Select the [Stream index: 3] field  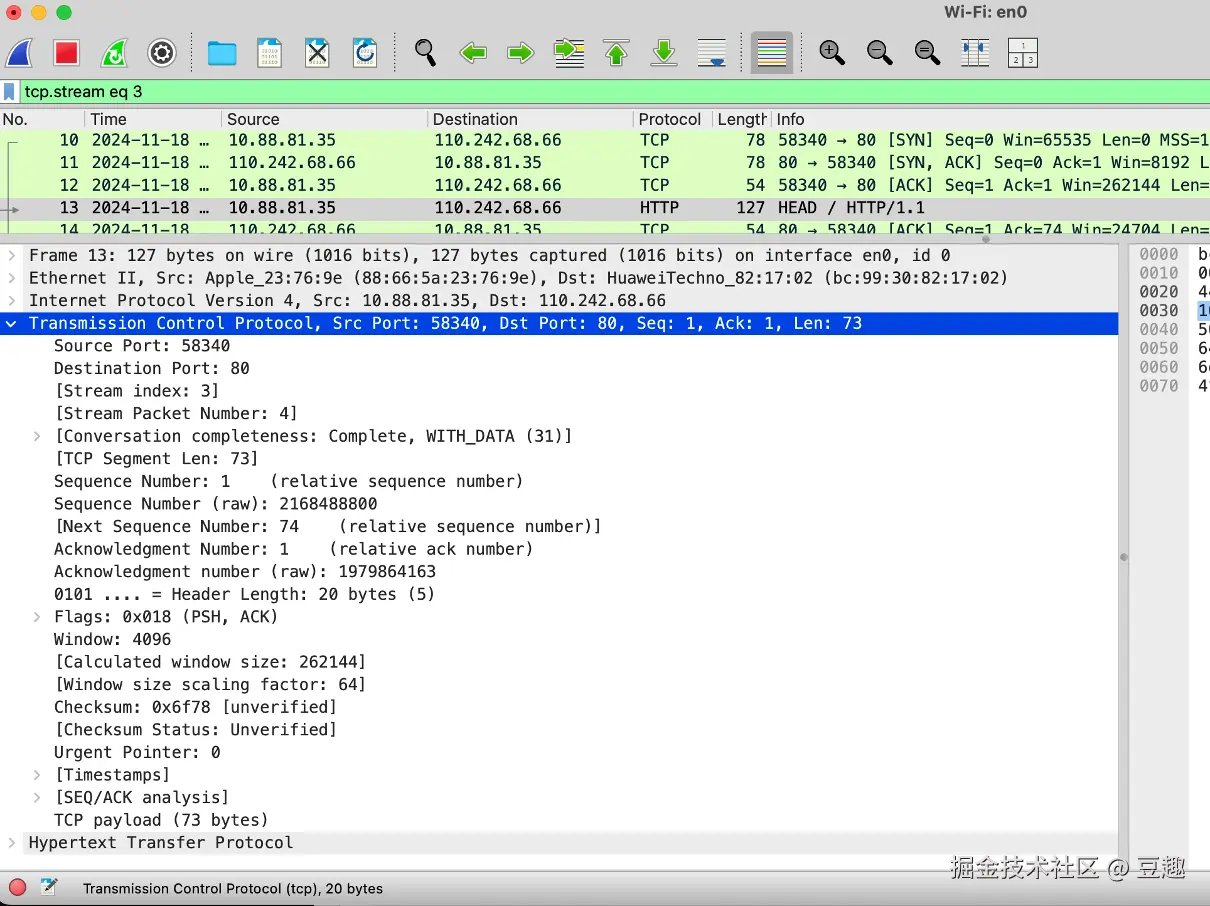click(136, 391)
